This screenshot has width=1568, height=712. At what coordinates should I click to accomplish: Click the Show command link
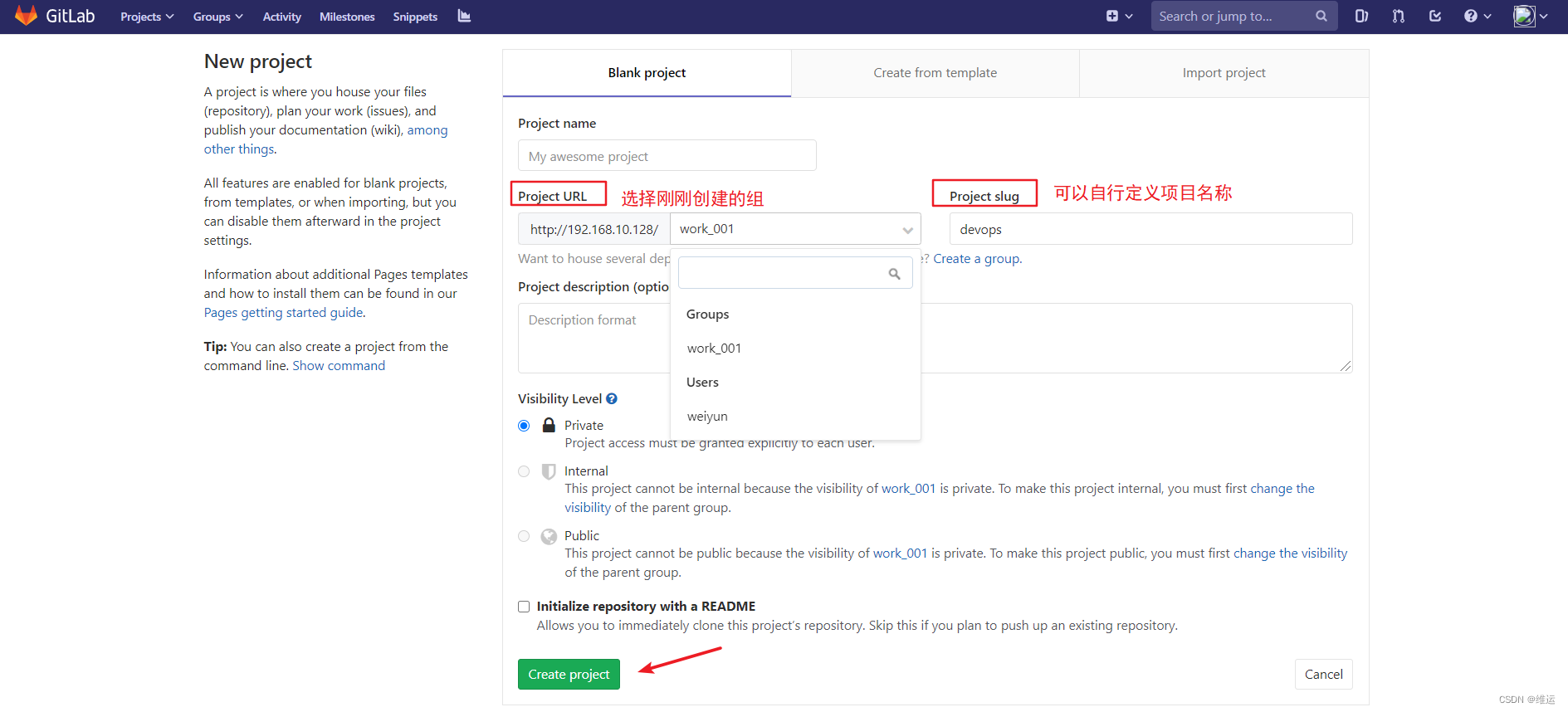(339, 366)
